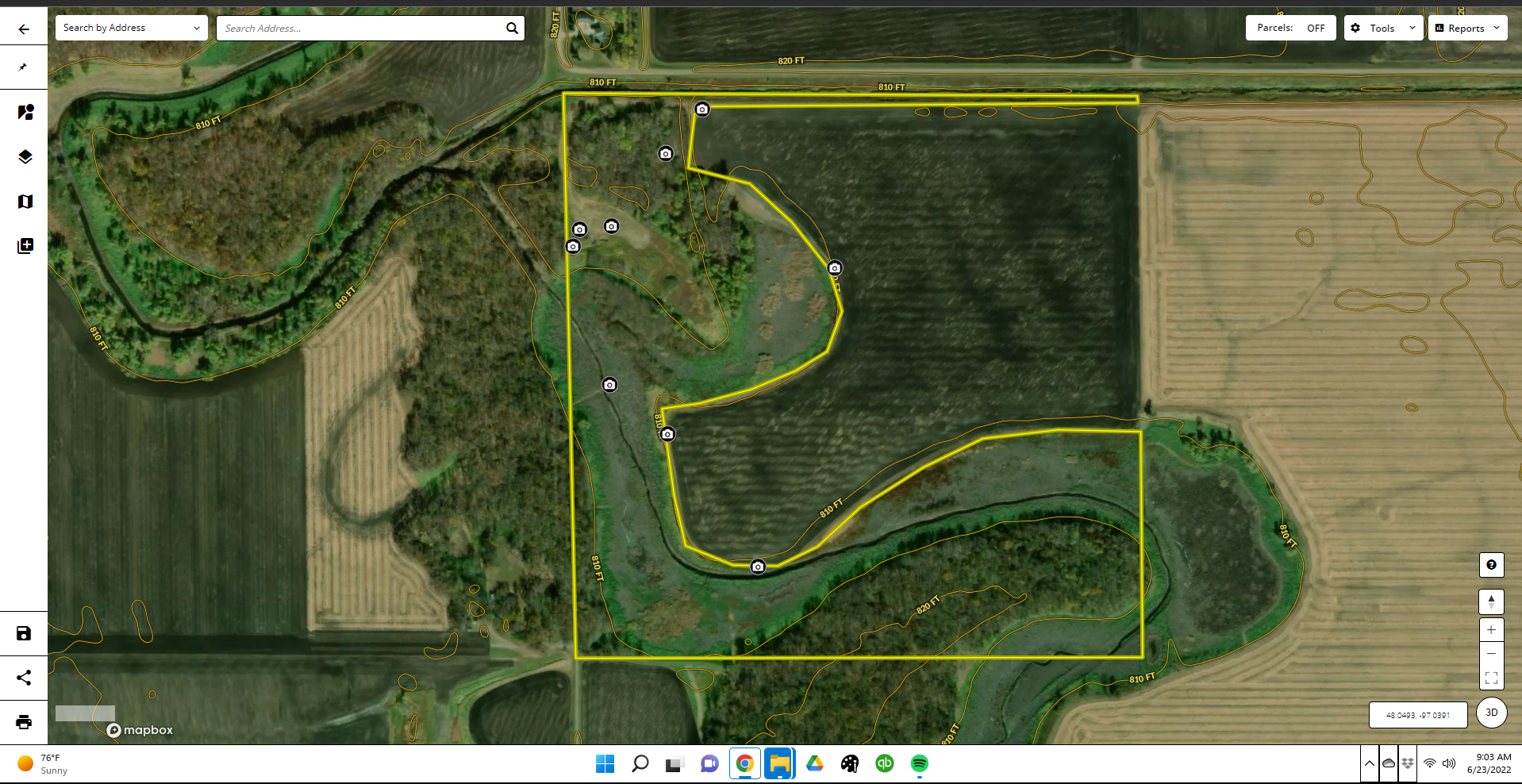Zoom in with the plus button
Image resolution: width=1522 pixels, height=784 pixels.
(x=1491, y=630)
